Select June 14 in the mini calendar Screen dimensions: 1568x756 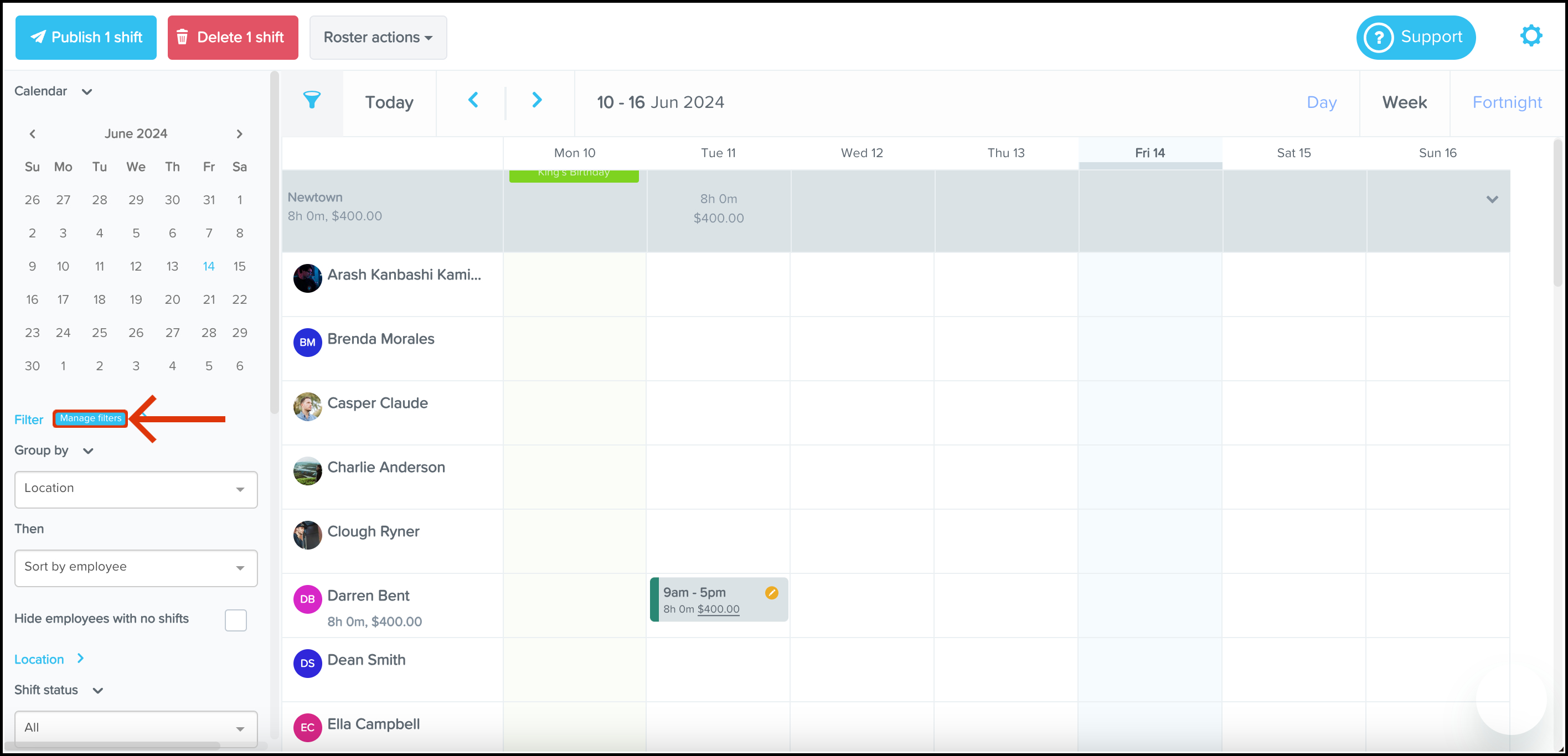[x=209, y=266]
